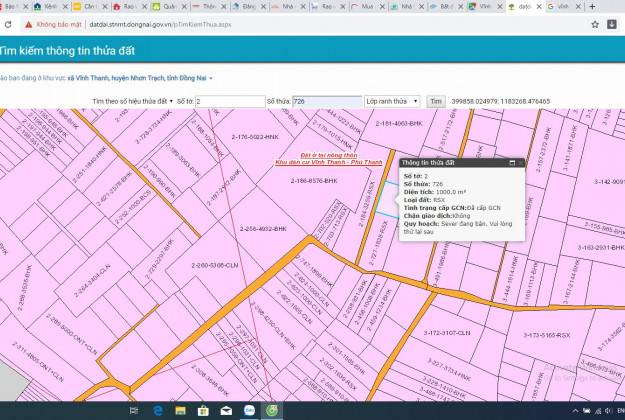
Task: Click the Số tờ input field
Action: pyautogui.click(x=228, y=101)
